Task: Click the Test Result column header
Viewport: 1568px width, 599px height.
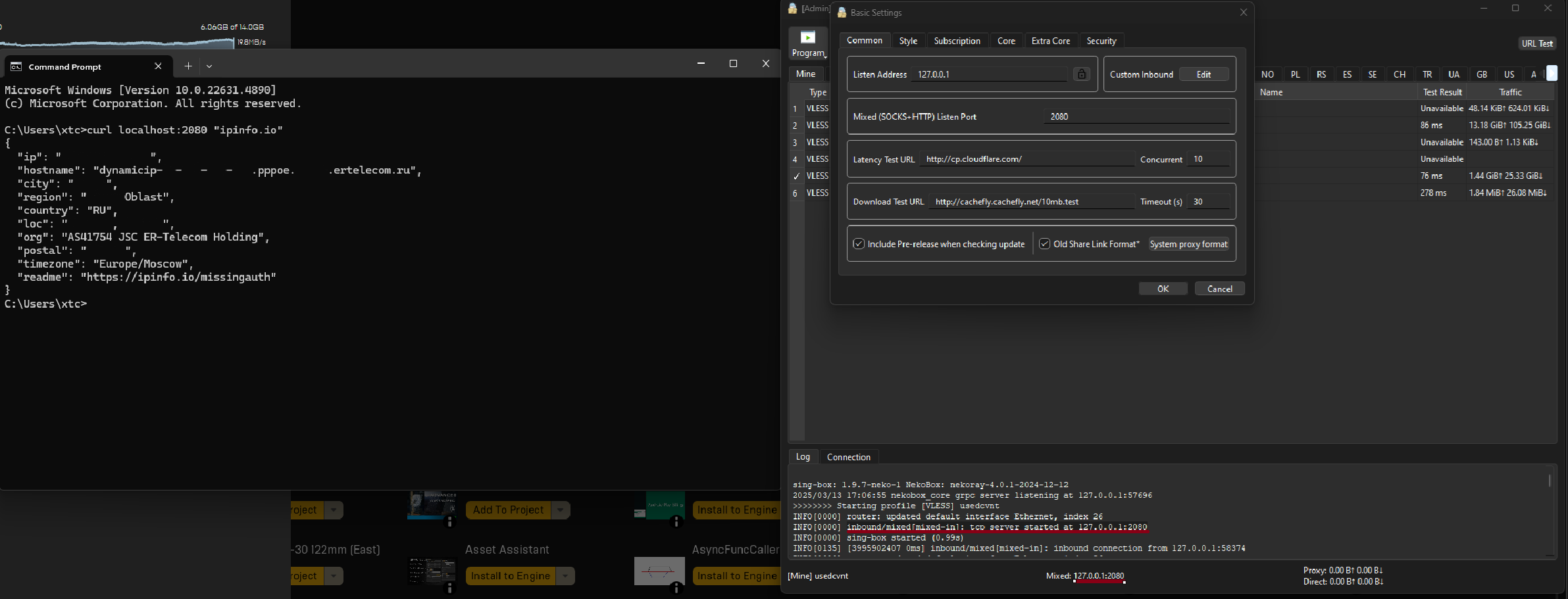Action: pos(1442,92)
